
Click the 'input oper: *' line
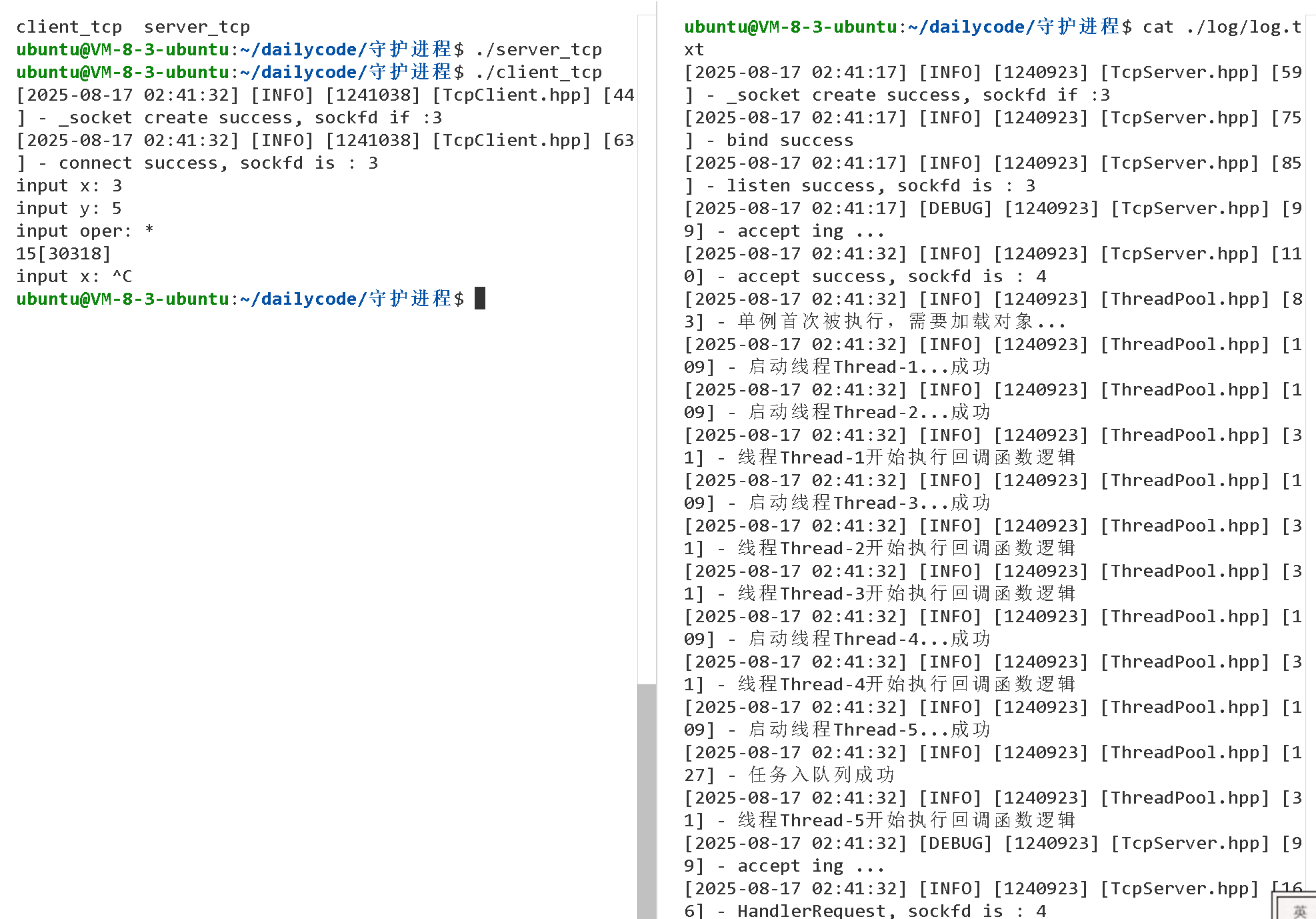[85, 231]
